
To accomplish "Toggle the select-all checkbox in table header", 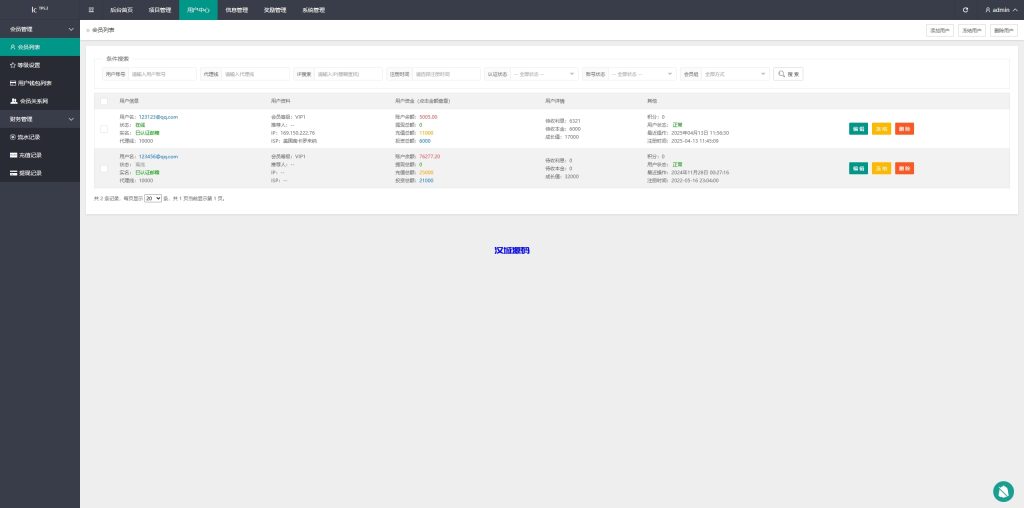I will [104, 101].
